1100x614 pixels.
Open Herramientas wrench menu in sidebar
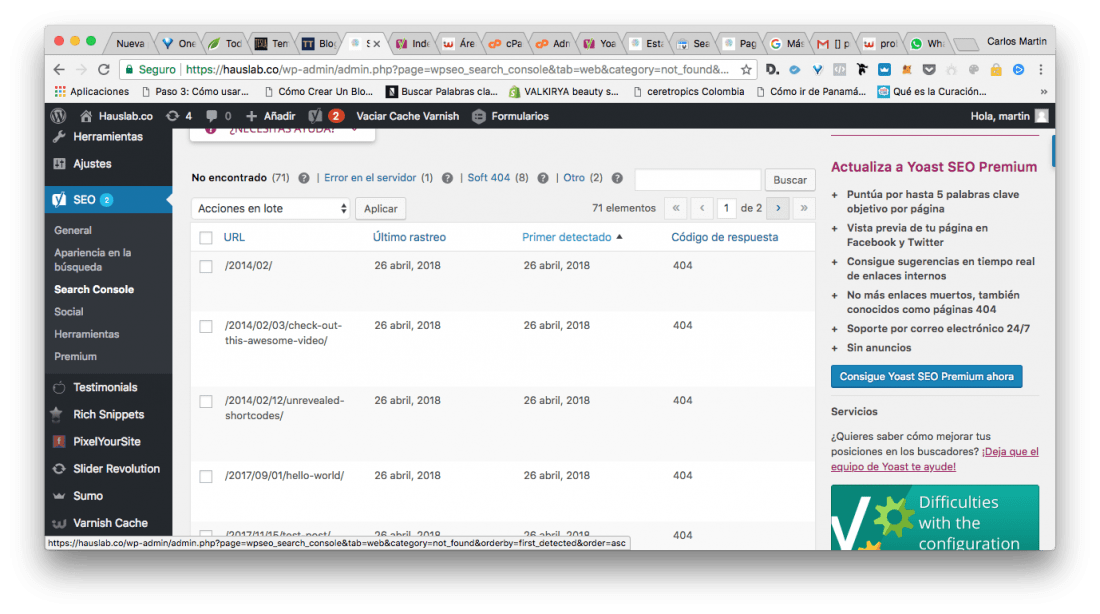pyautogui.click(x=108, y=137)
